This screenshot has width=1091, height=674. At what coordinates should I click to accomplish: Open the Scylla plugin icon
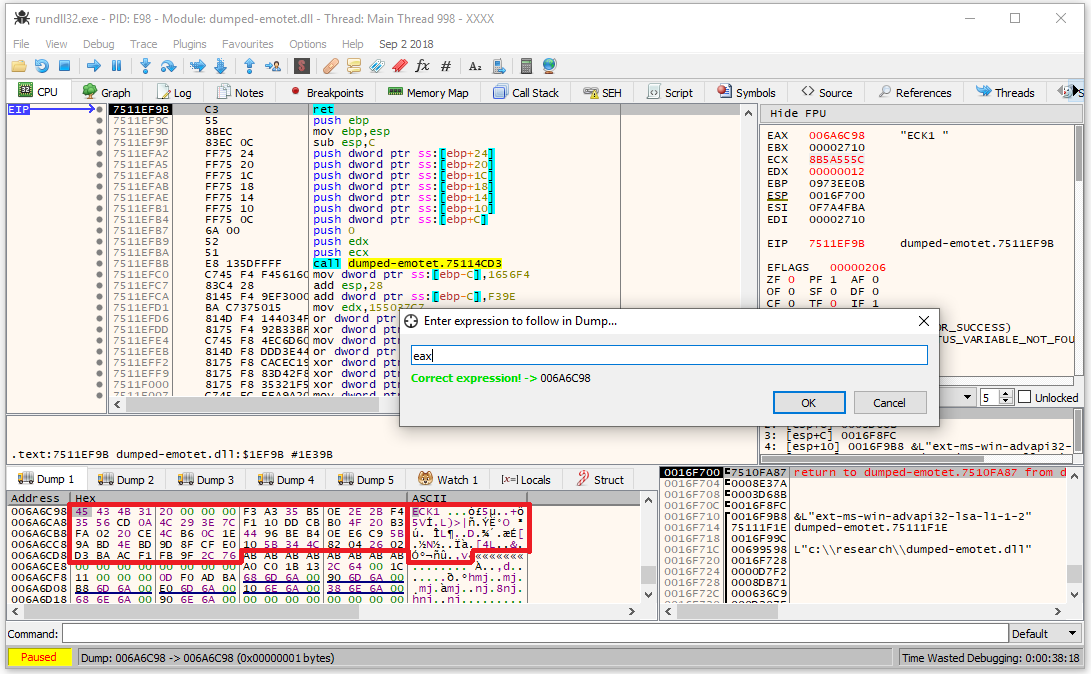point(301,66)
